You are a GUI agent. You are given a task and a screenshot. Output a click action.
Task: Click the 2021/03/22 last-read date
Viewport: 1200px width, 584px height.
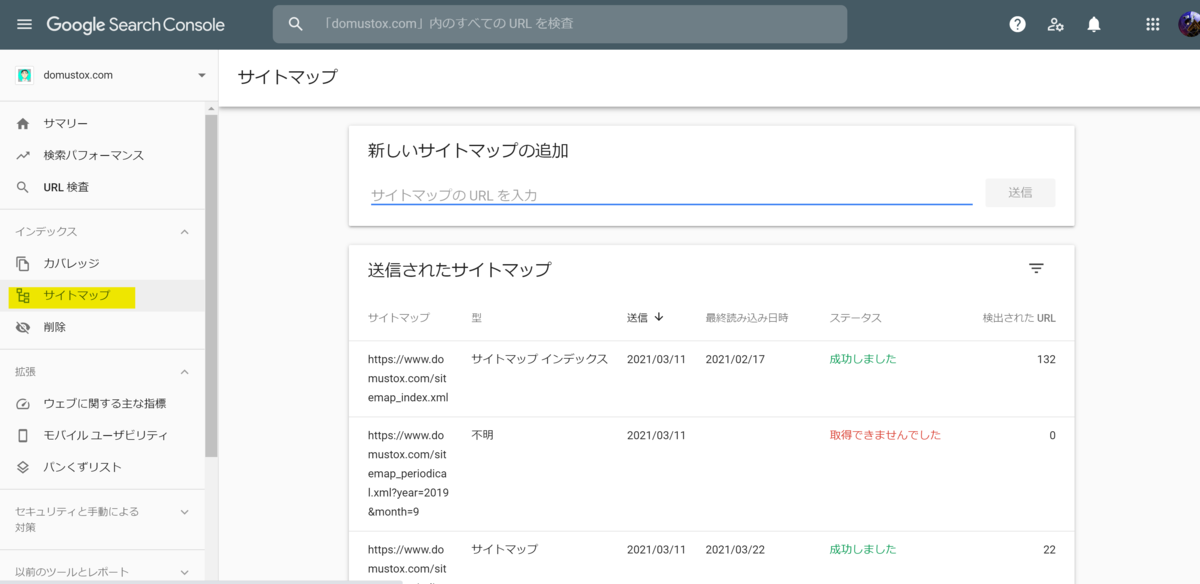(x=735, y=549)
